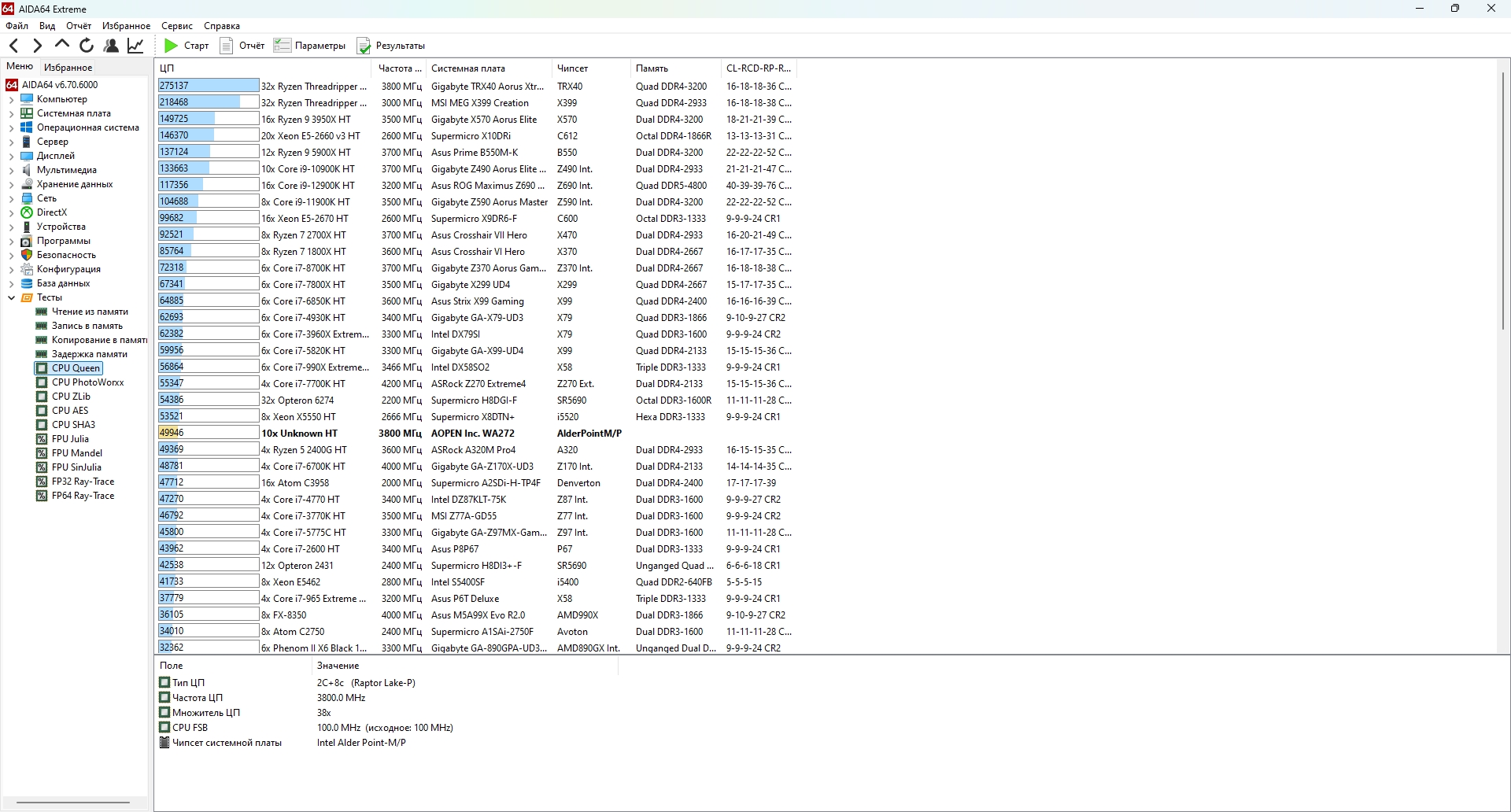Select the CPU PhotoWorxx benchmark

(x=88, y=382)
